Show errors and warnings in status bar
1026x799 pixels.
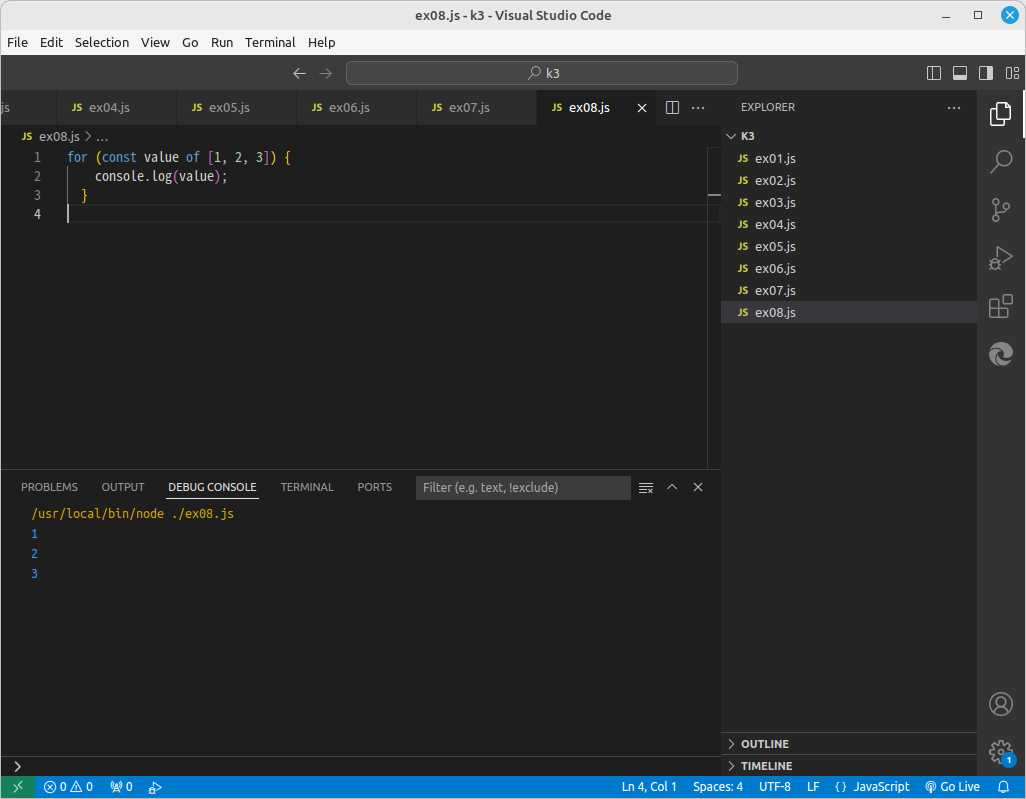point(68,787)
